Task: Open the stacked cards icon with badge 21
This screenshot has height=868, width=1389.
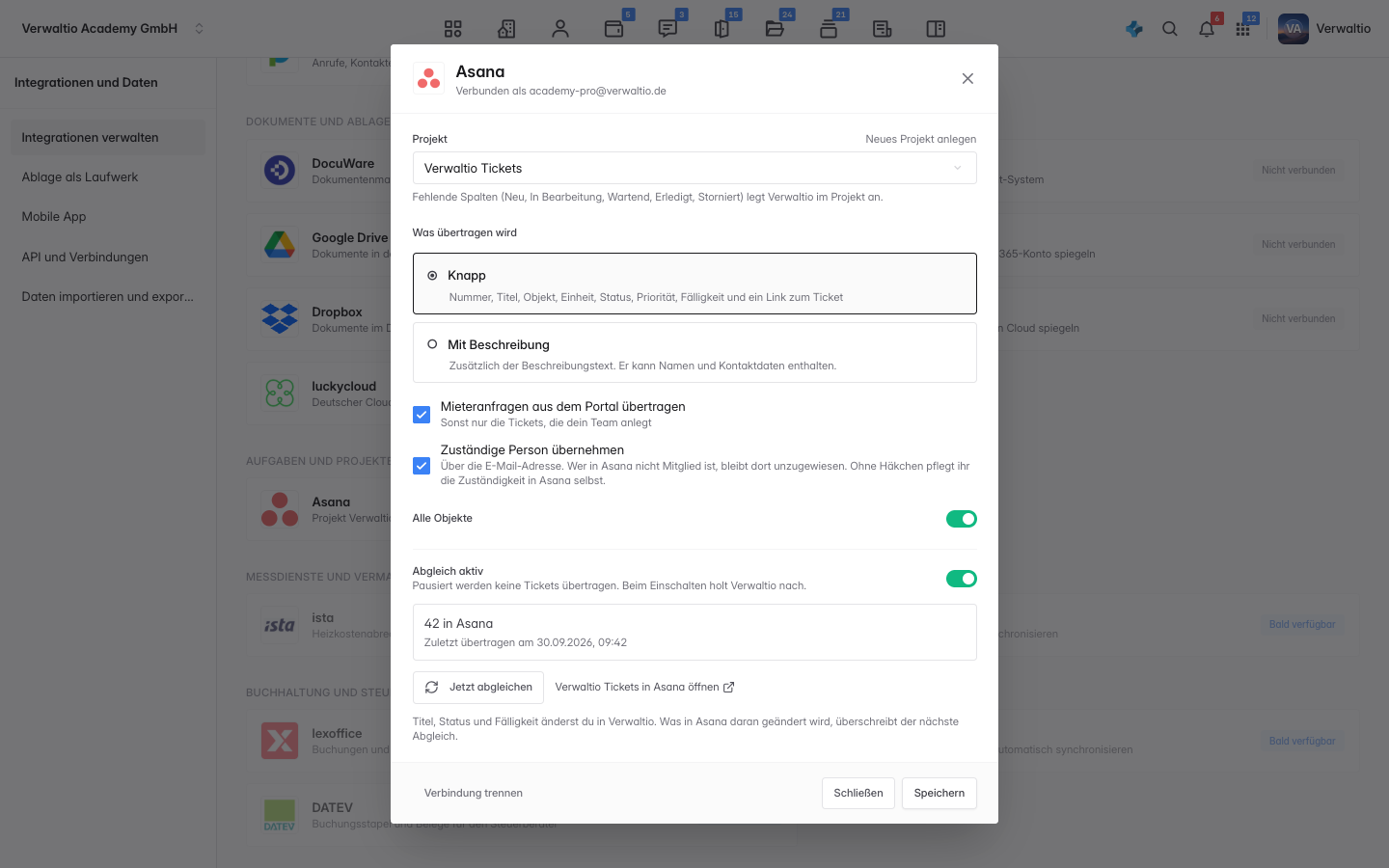Action: coord(829,29)
